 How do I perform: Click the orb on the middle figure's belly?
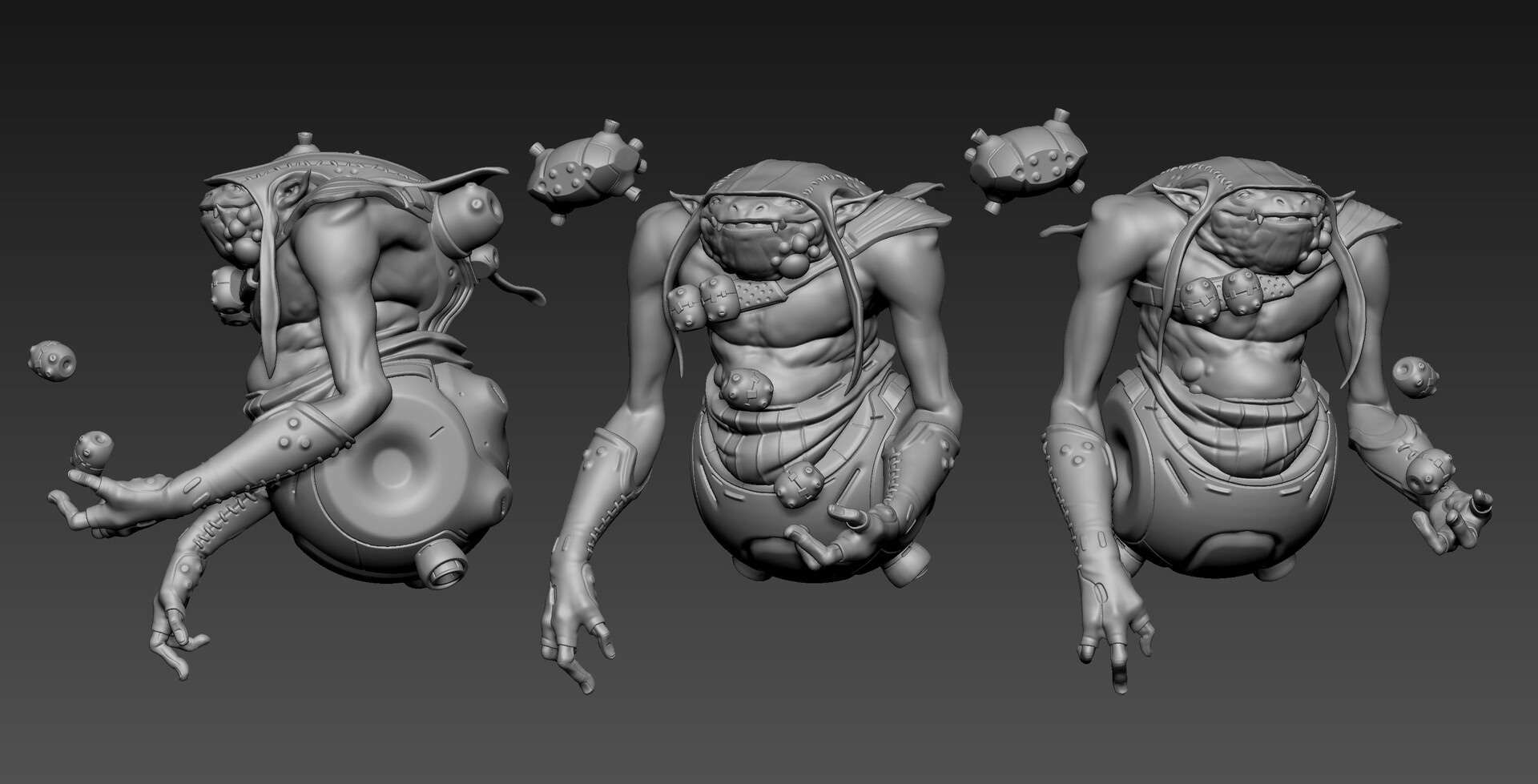point(745,388)
